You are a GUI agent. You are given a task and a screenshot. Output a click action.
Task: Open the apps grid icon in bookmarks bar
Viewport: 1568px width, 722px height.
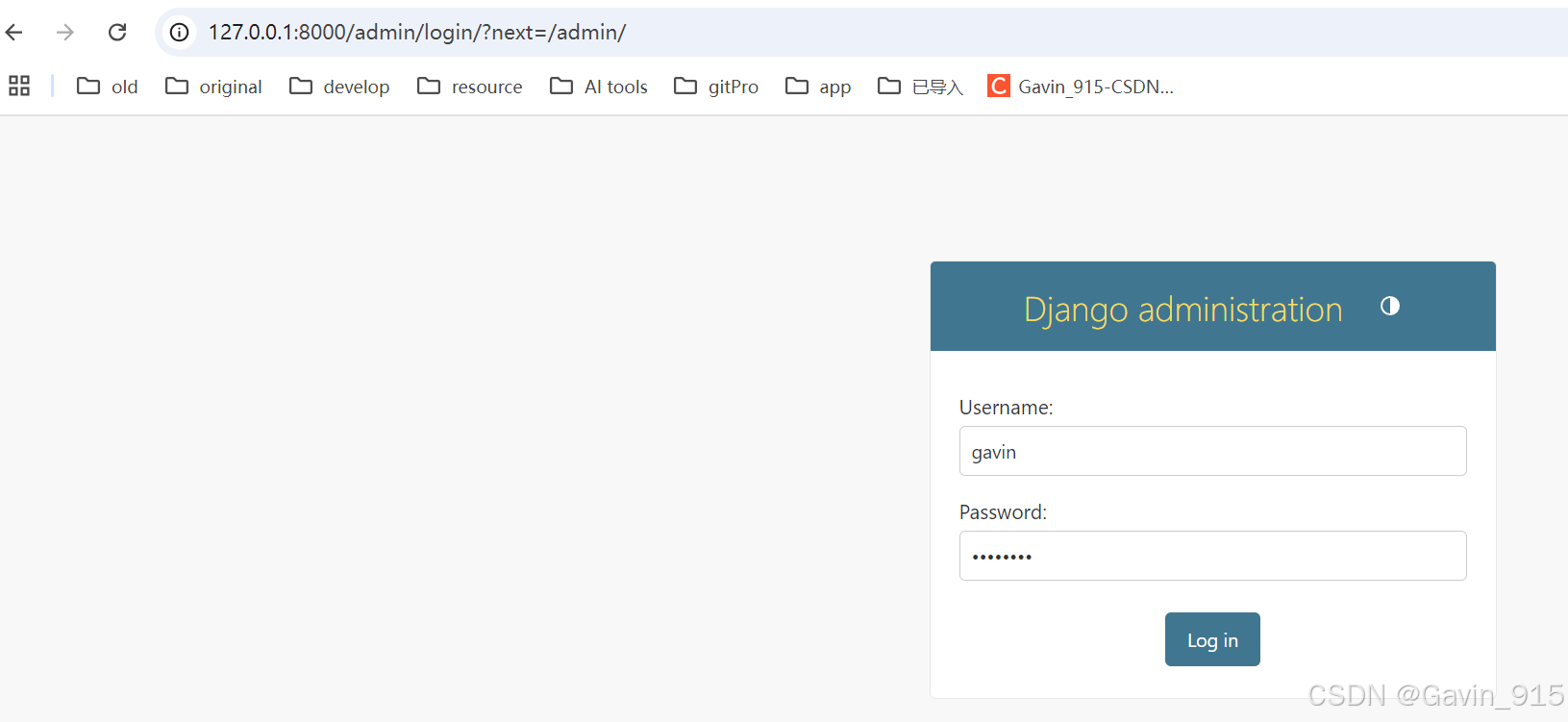pos(19,86)
